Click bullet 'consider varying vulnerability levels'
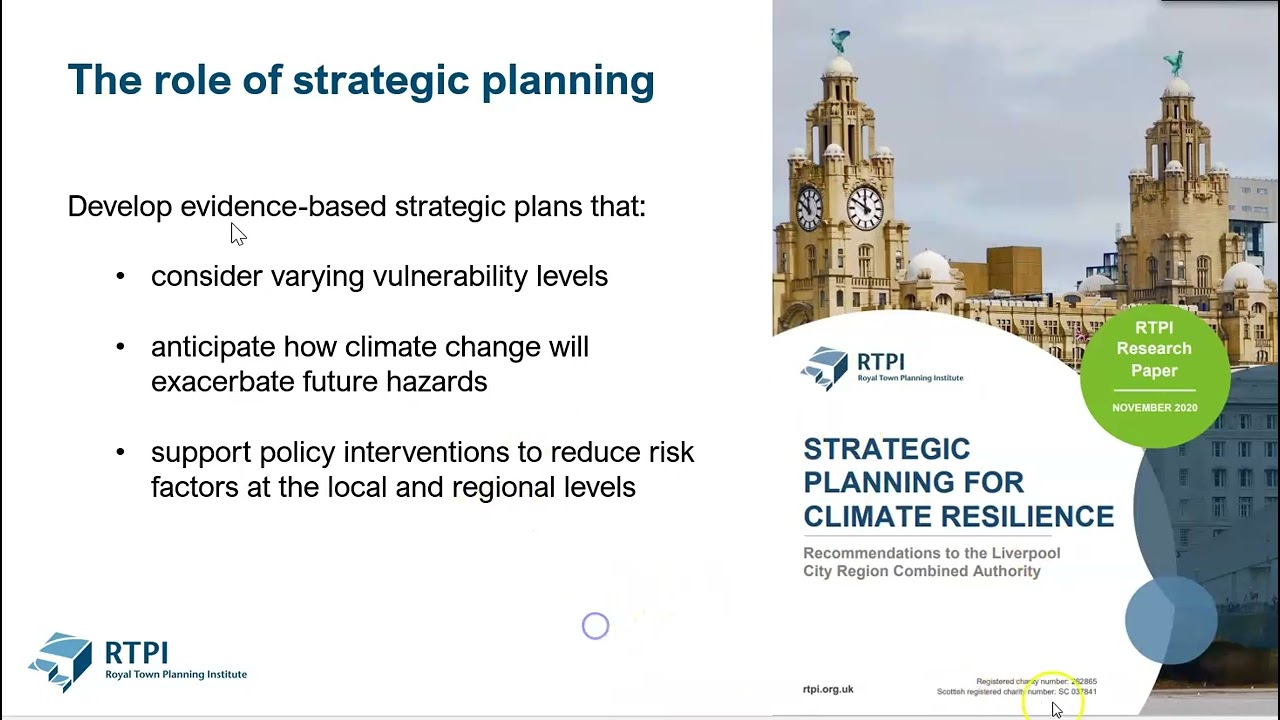1280x720 pixels. coord(379,276)
